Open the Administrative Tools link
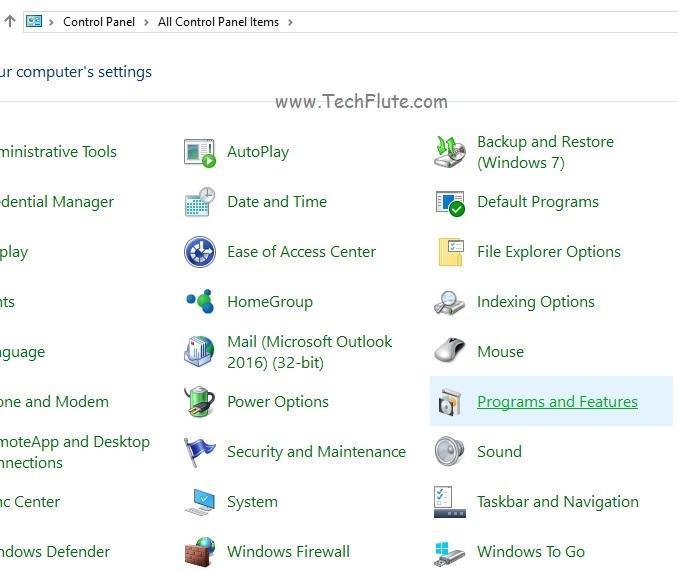This screenshot has height=570, width=678. pos(58,152)
